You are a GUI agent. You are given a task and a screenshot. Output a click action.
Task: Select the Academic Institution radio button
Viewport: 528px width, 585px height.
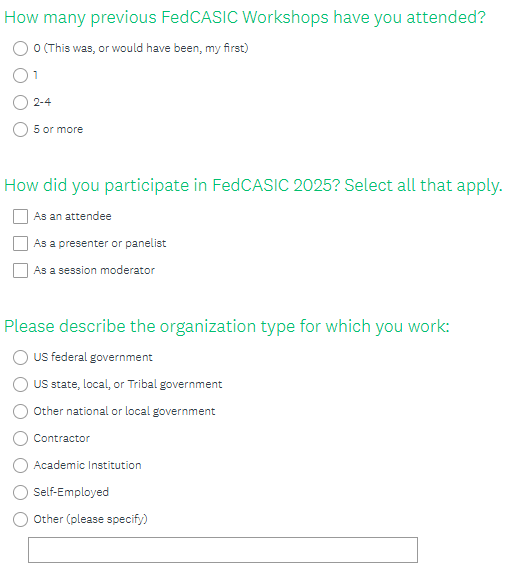(x=21, y=466)
